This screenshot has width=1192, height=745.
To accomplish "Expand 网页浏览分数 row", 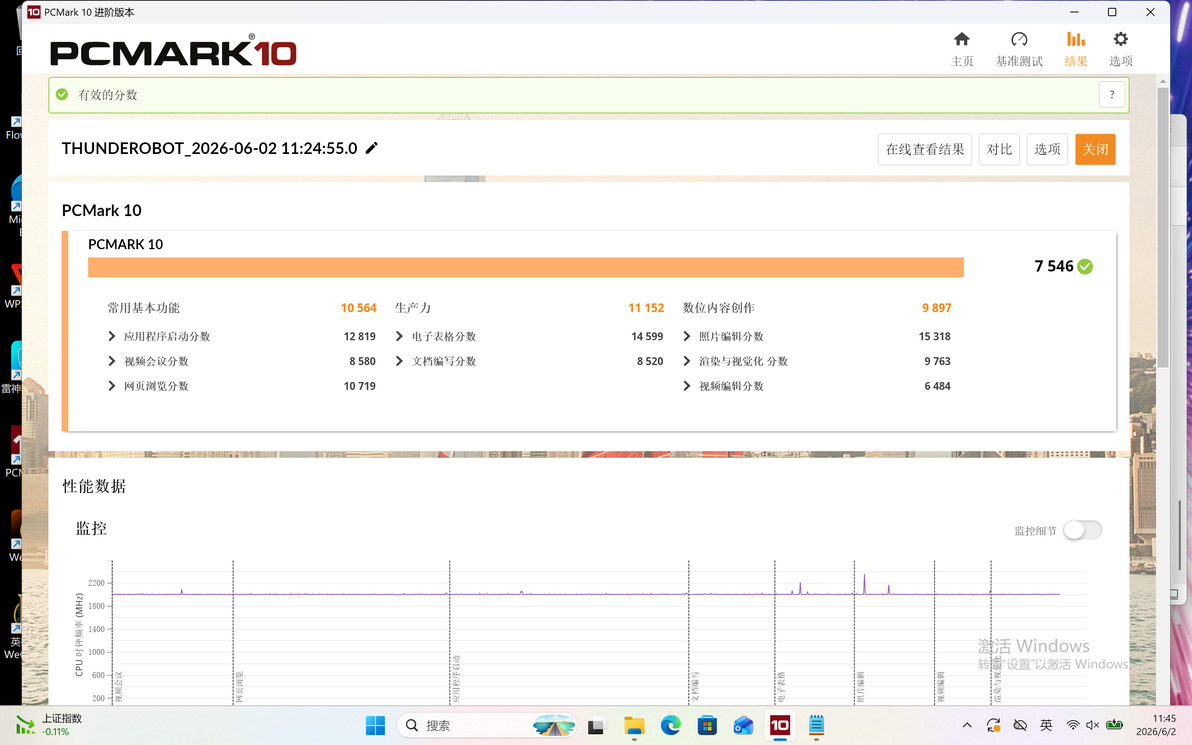I will coord(112,386).
